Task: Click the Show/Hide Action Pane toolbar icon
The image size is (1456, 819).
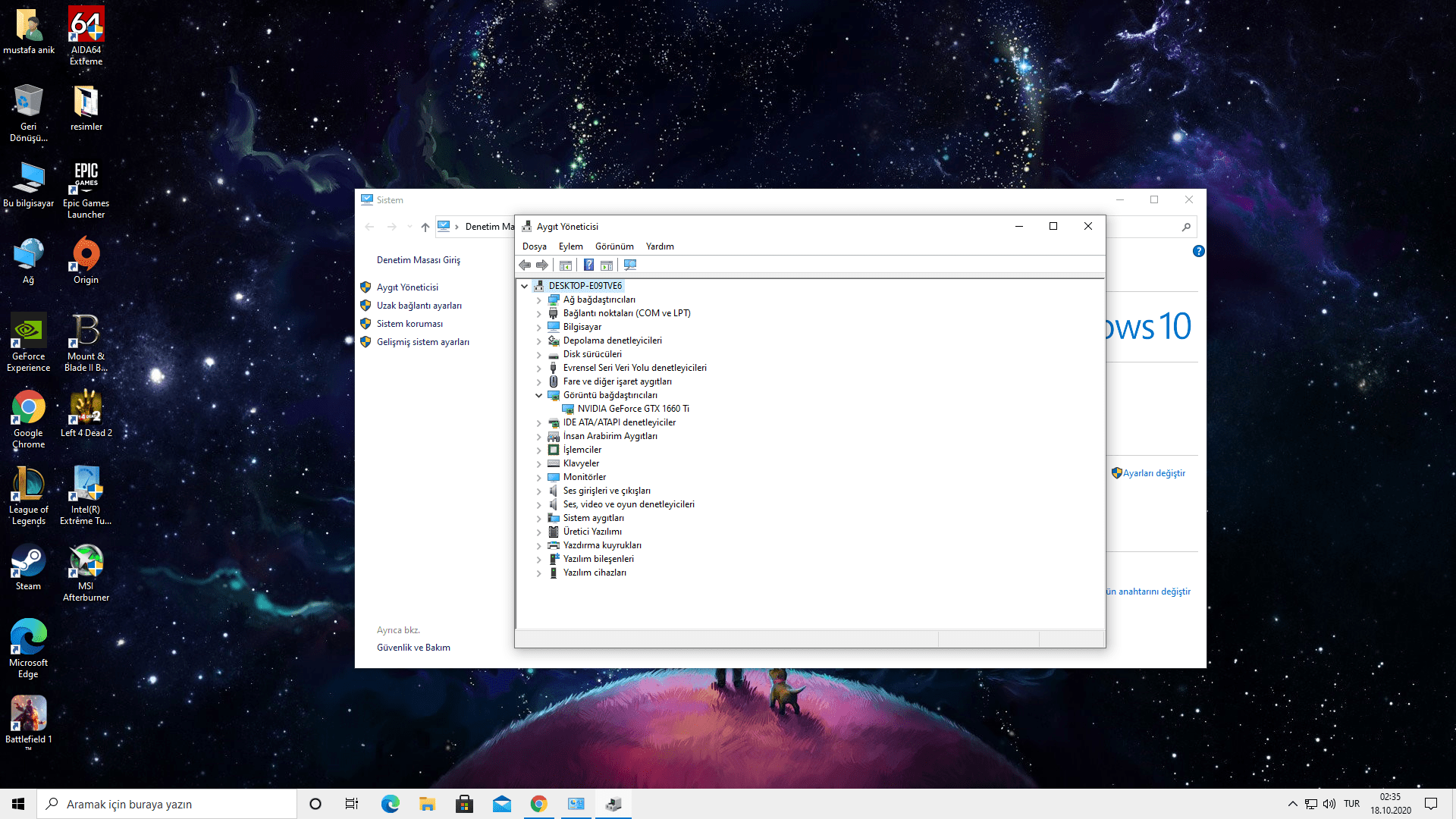Action: click(x=607, y=265)
